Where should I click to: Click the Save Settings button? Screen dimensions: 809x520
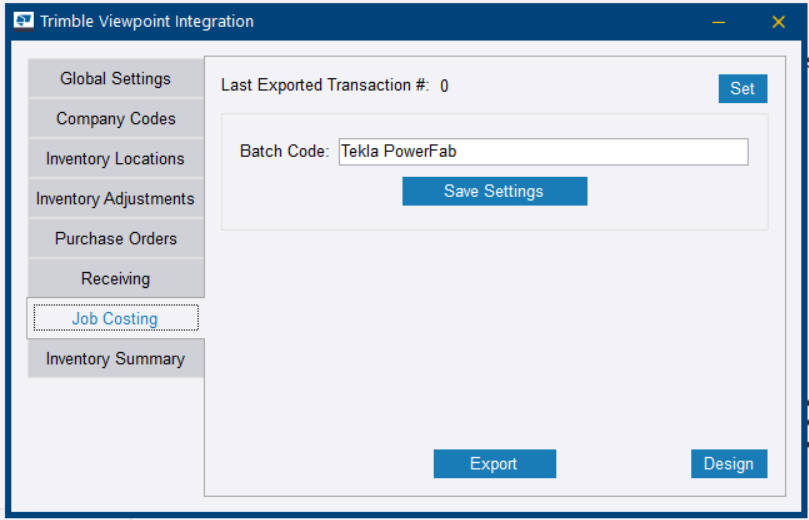[494, 191]
